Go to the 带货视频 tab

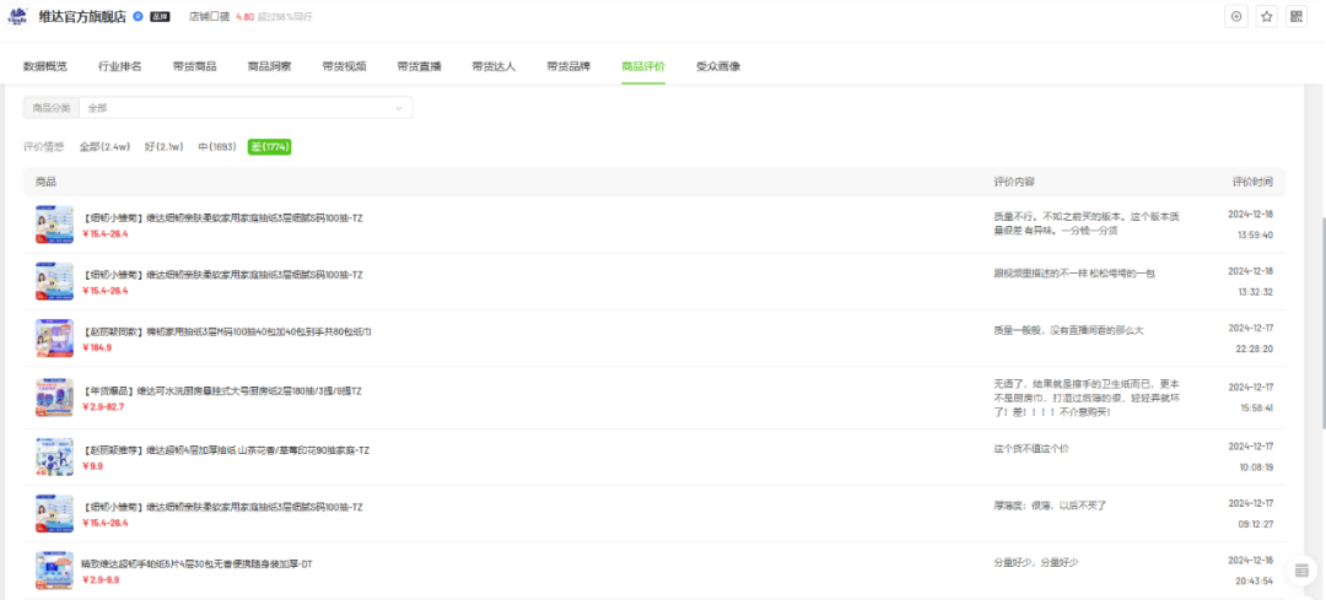point(344,67)
